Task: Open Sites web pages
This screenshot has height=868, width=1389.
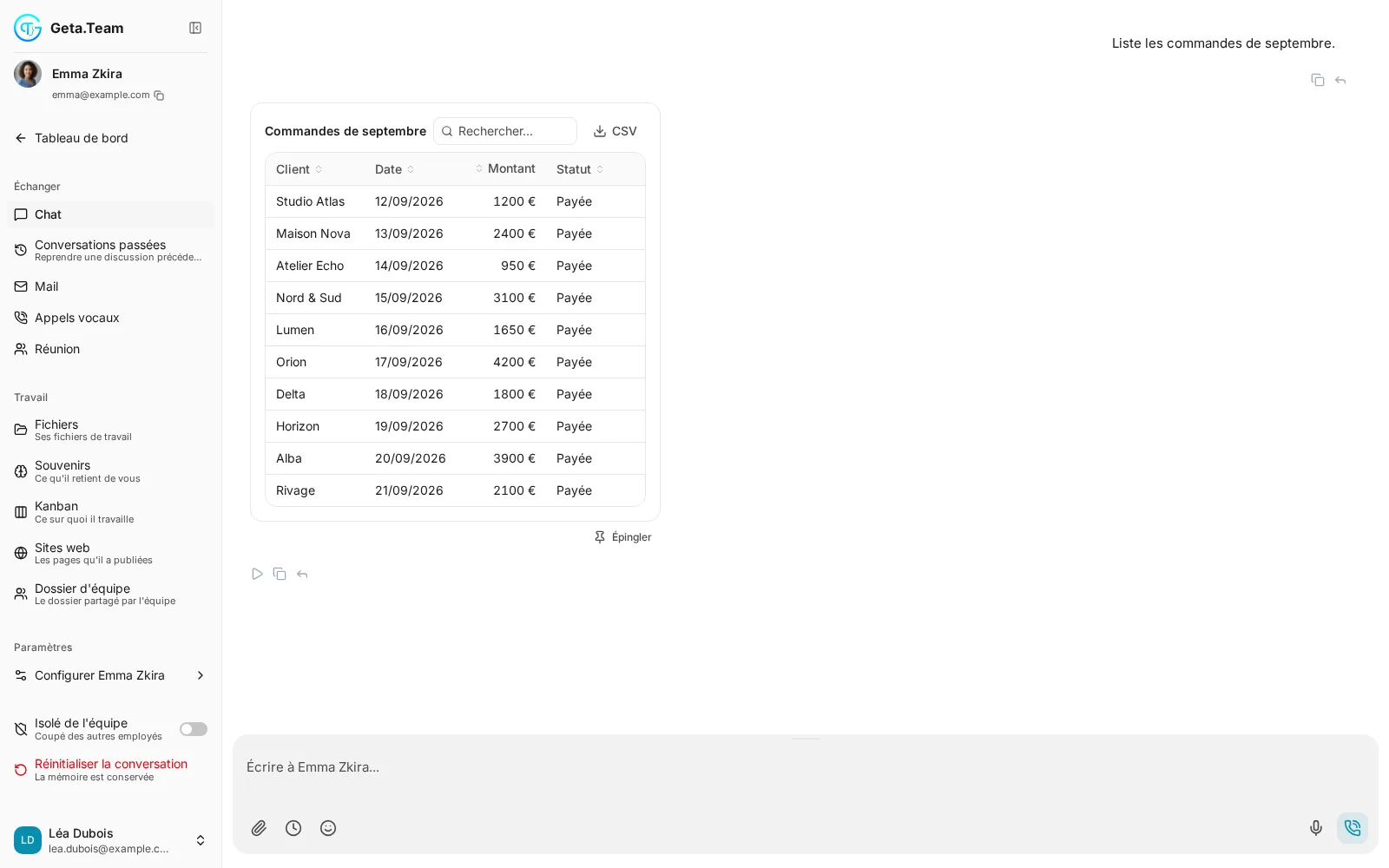Action: coord(110,553)
